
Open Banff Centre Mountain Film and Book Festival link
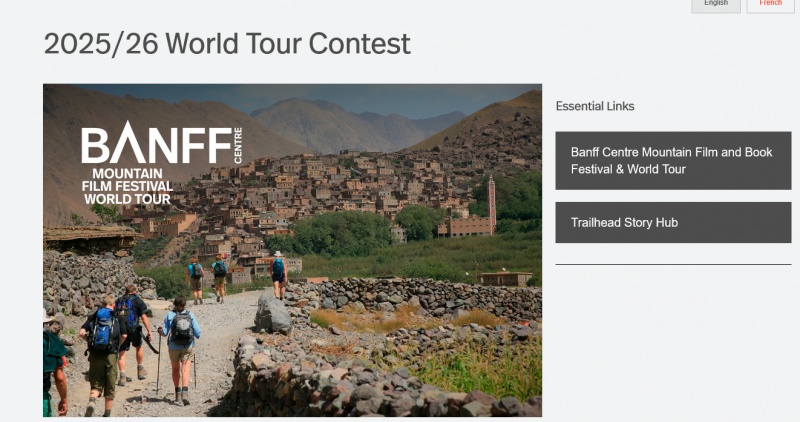tap(673, 161)
